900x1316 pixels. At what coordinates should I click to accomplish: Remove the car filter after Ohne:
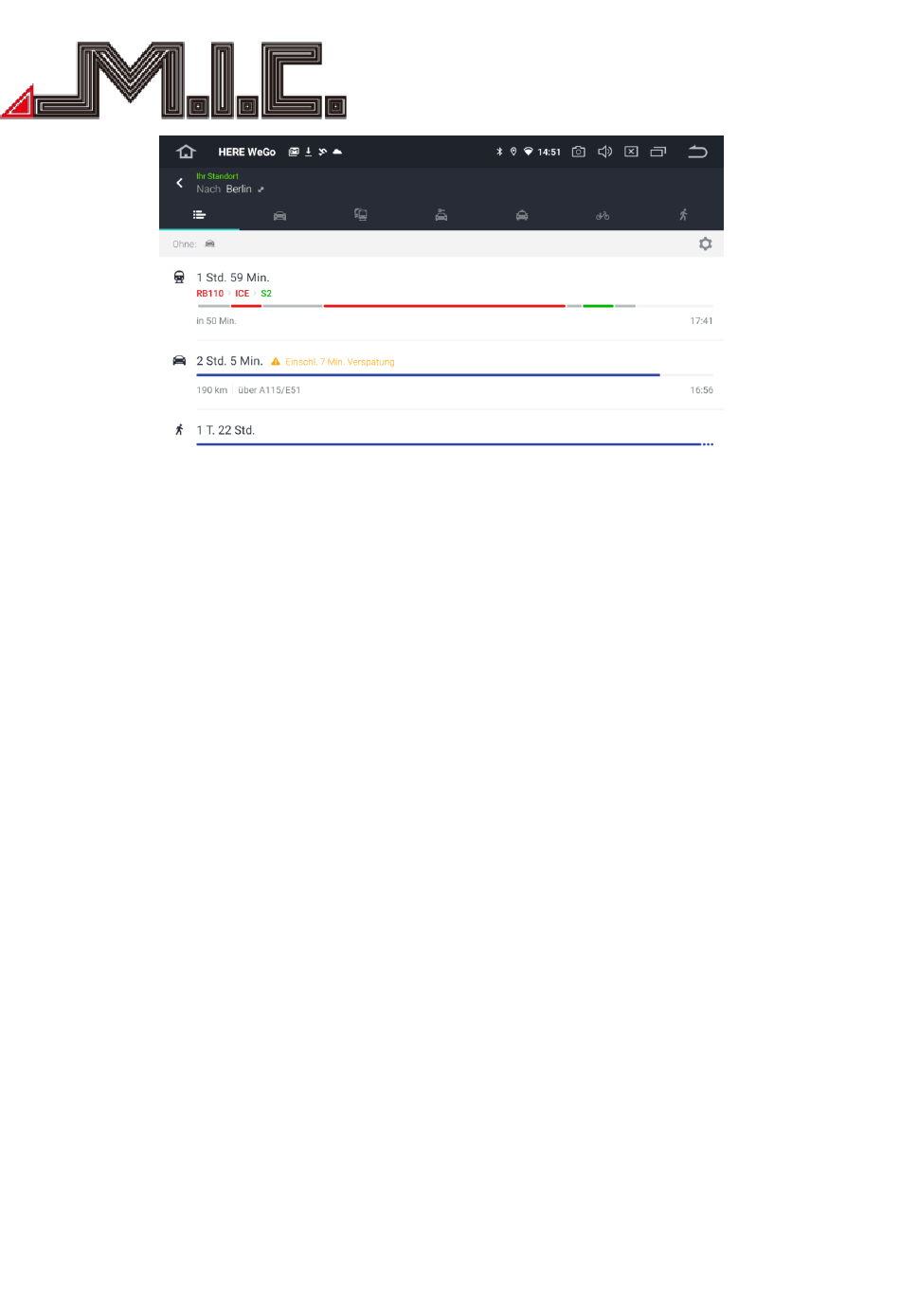coord(210,244)
